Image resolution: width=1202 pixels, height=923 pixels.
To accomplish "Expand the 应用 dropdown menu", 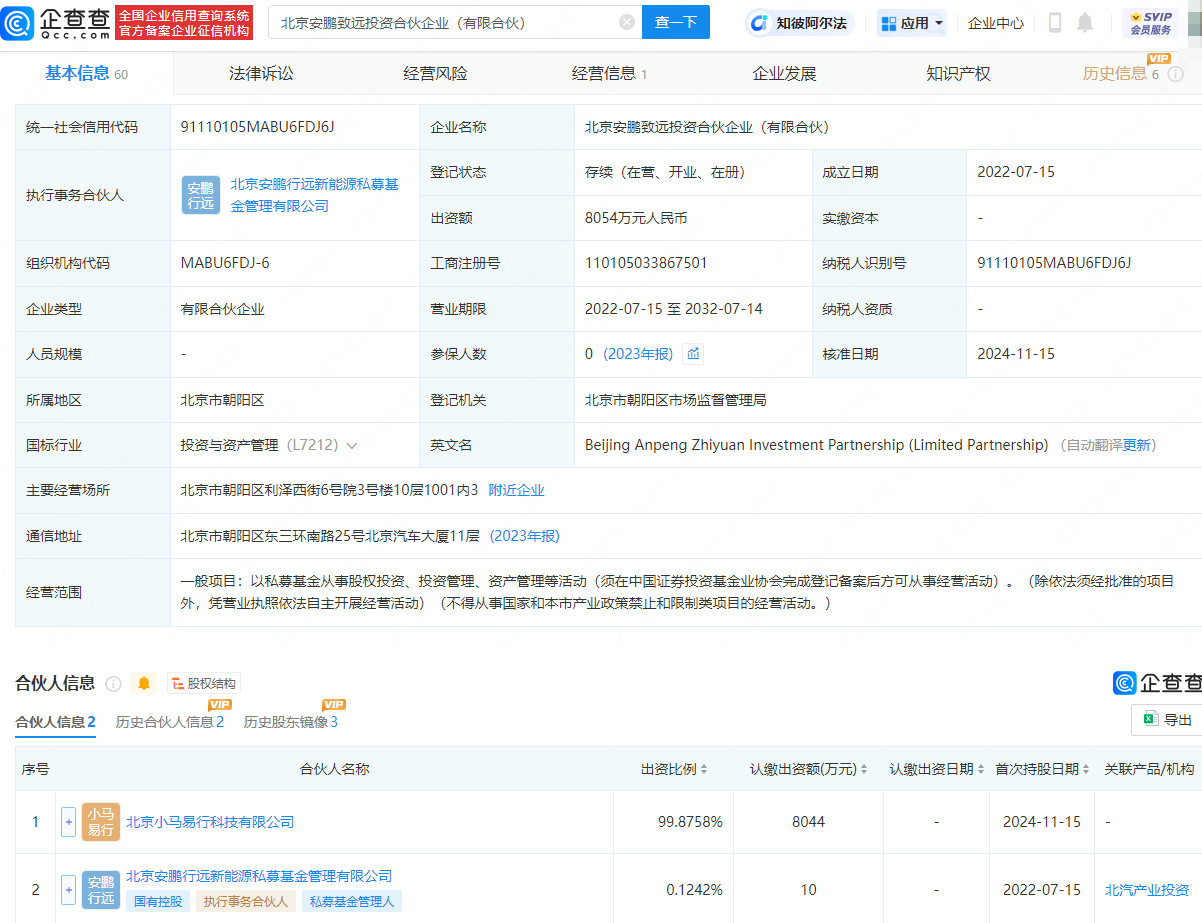I will coord(911,23).
